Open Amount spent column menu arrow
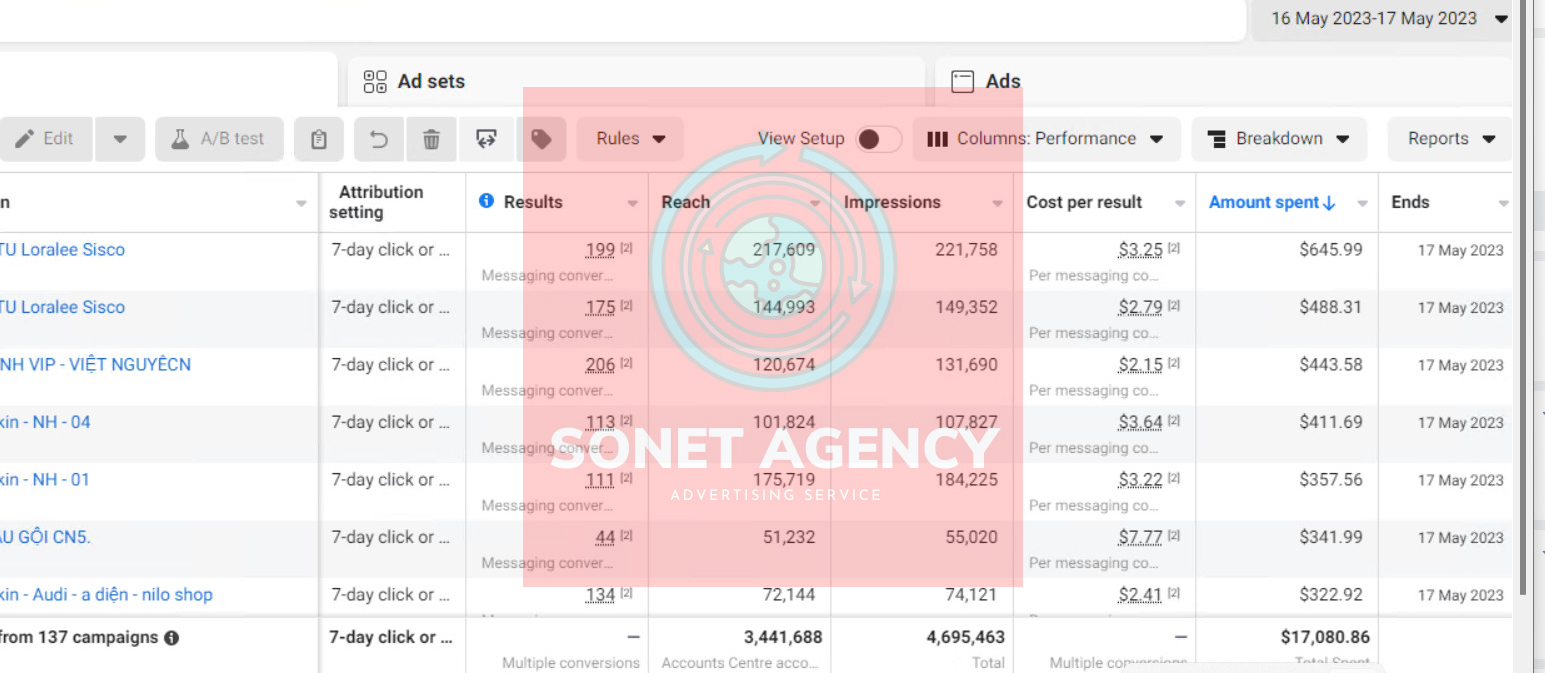Screen dimensions: 1545x673 pyautogui.click(x=1362, y=203)
